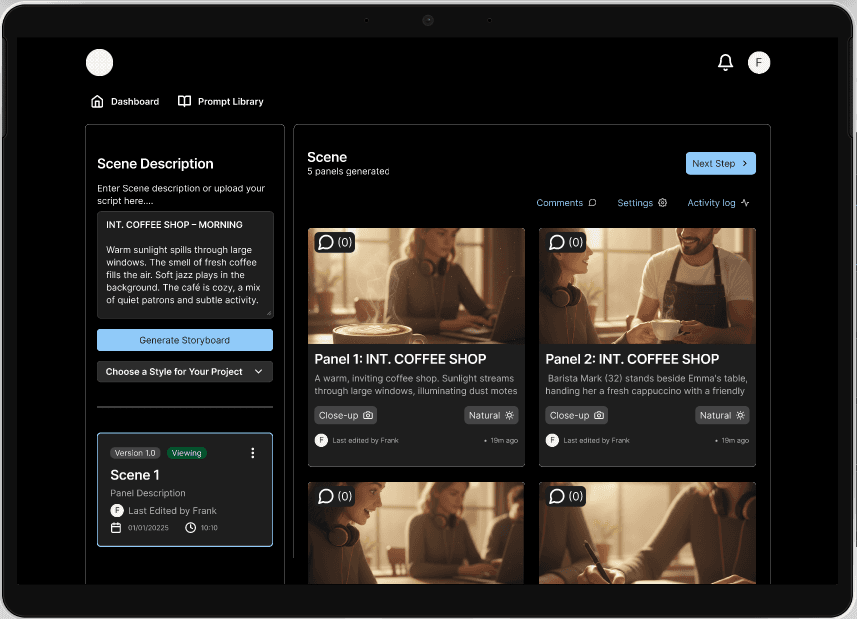
Task: Click the Version 1.0 badge
Action: point(136,453)
